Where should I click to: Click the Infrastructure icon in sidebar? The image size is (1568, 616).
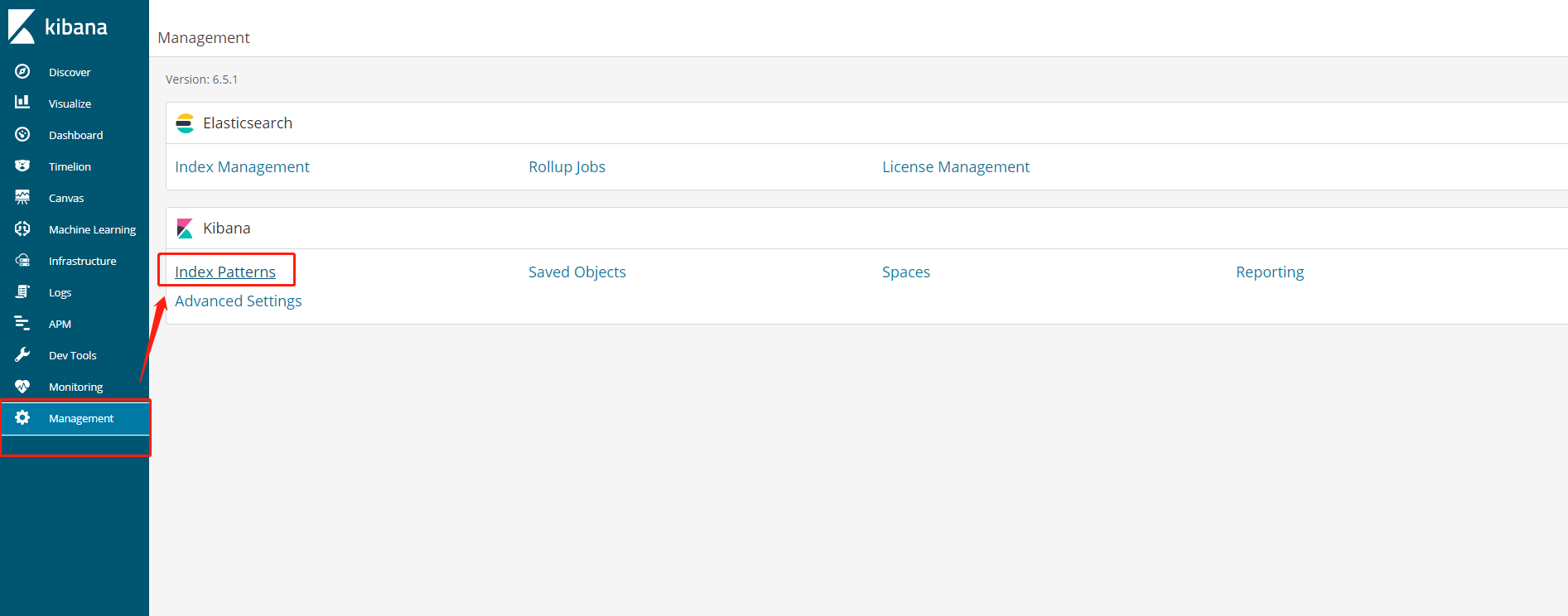pos(22,260)
